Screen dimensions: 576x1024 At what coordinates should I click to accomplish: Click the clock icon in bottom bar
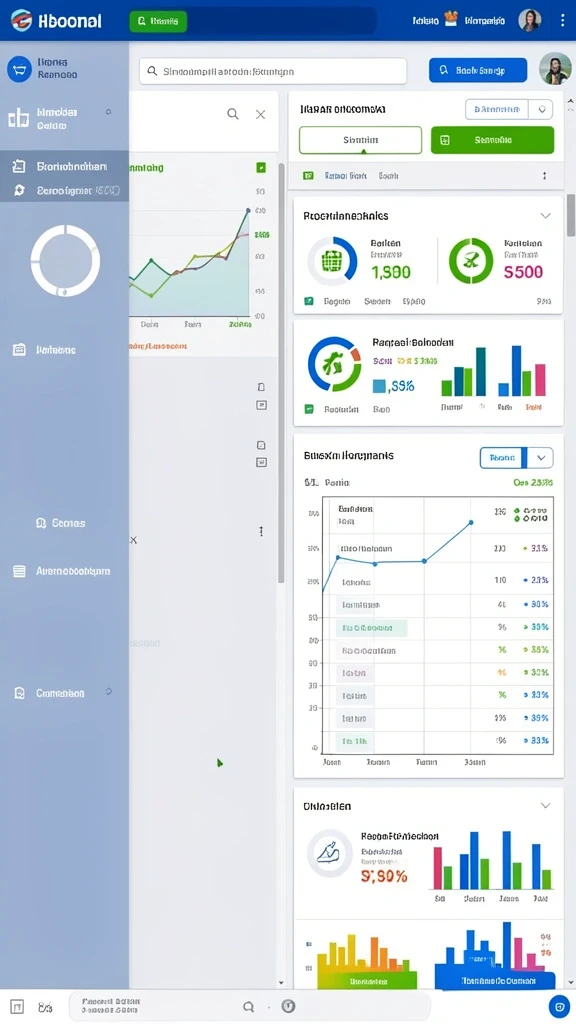[289, 1006]
